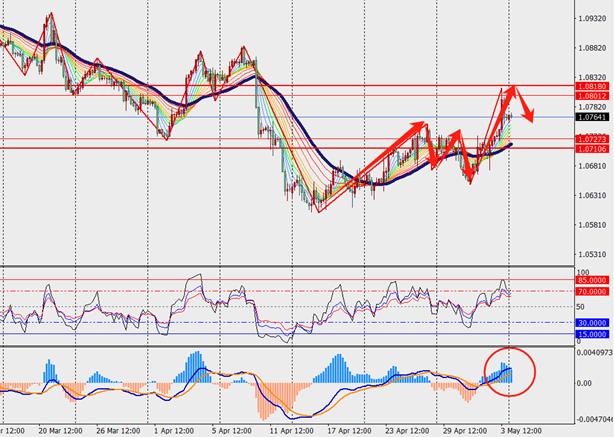Image resolution: width=614 pixels, height=437 pixels.
Task: Select the red 1.07273 price level label
Action: coord(592,139)
